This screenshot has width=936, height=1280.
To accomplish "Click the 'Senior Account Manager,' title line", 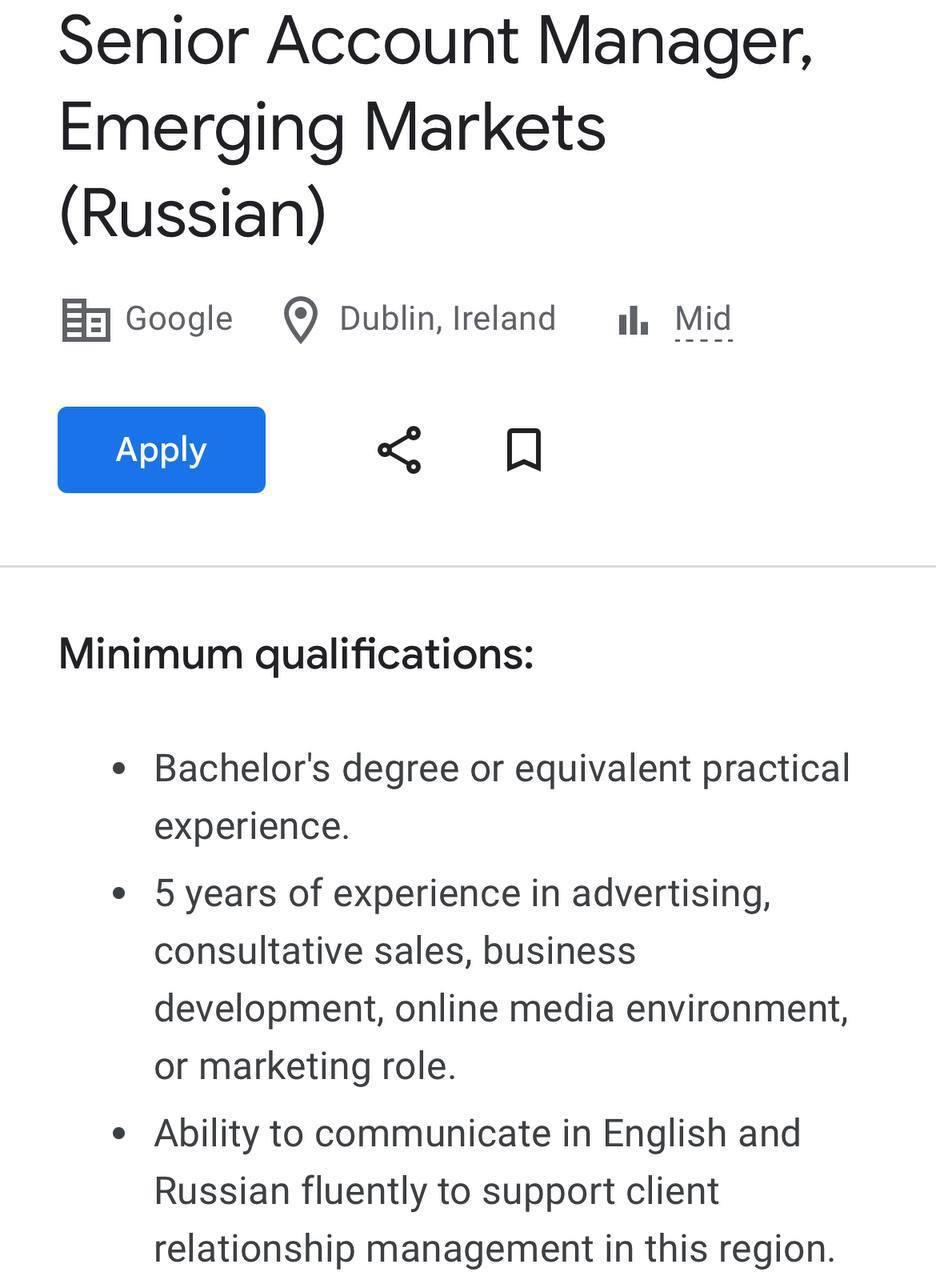I will point(436,42).
